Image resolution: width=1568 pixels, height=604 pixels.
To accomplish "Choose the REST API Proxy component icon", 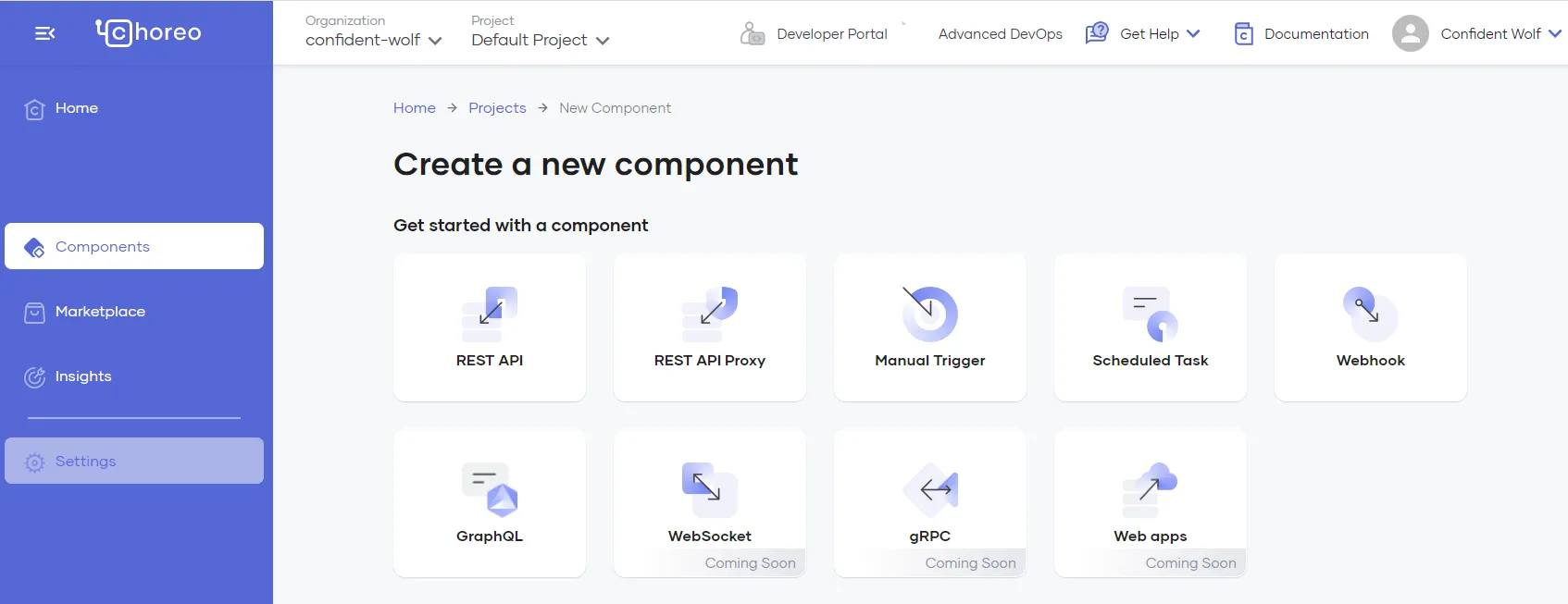I will pyautogui.click(x=710, y=314).
